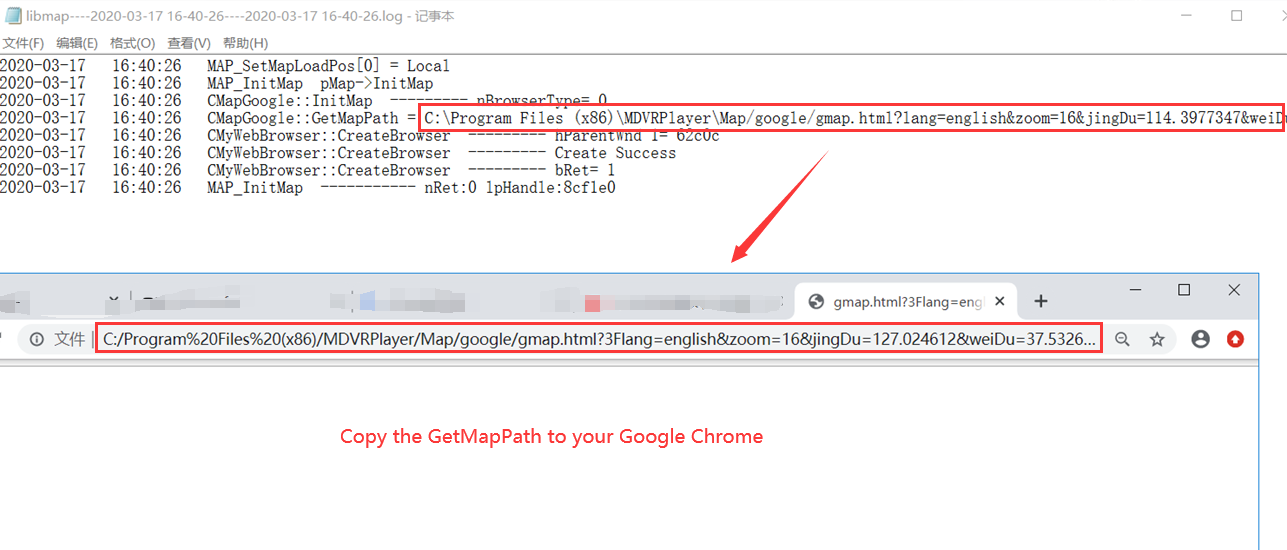This screenshot has height=550, width=1287.
Task: Click the '文件' label in Chrome address bar
Action: coord(69,339)
